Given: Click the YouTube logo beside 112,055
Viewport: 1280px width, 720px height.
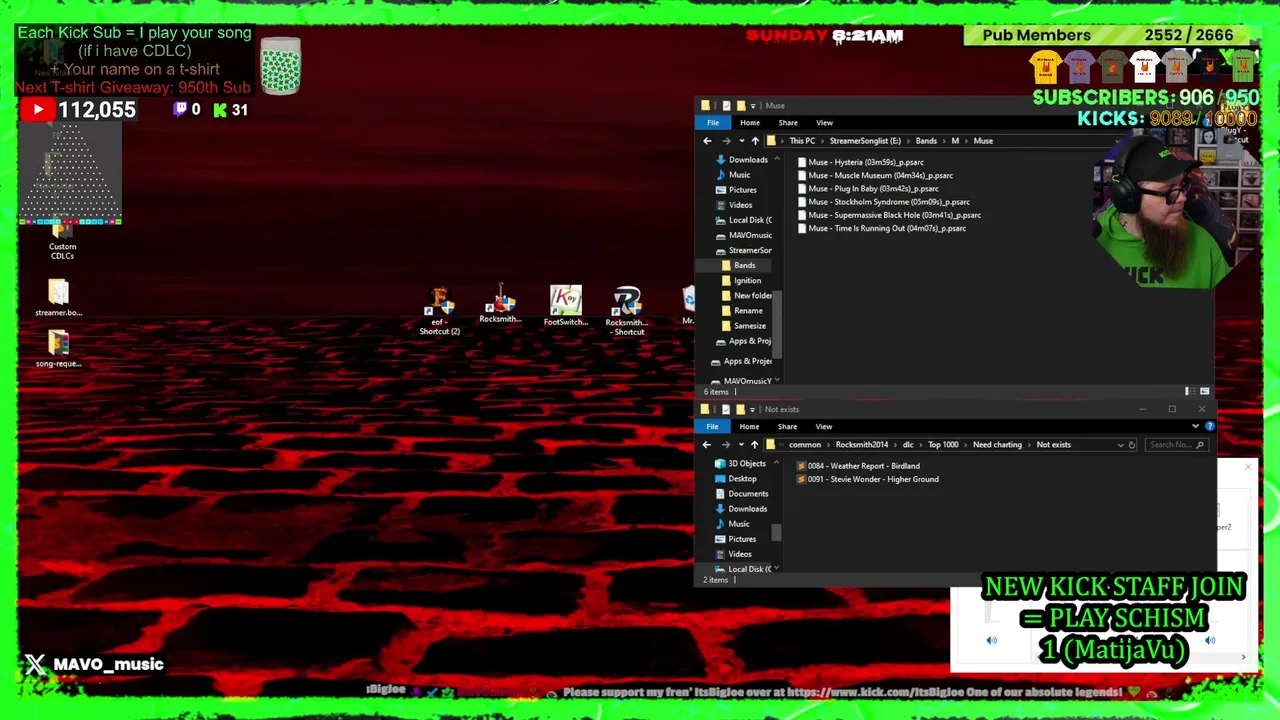Looking at the screenshot, I should coord(38,110).
